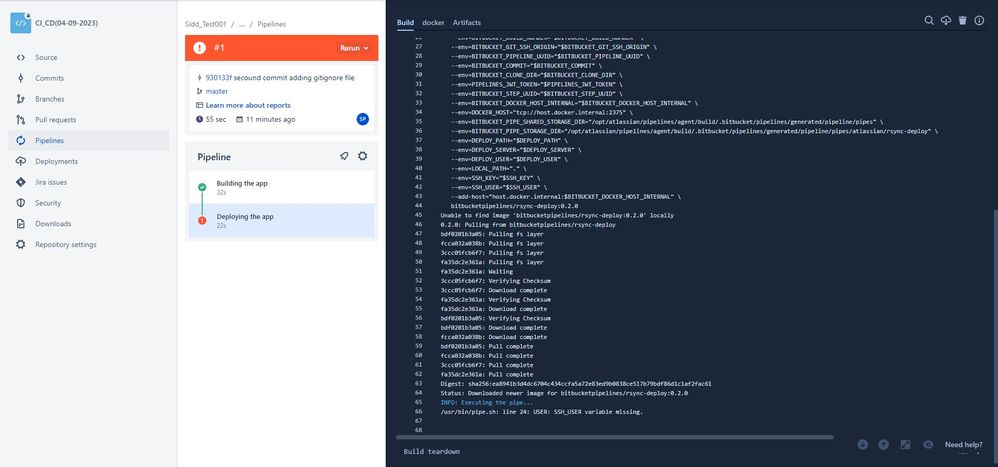Click the CI_CD(04-09-2023) repository name

[x=67, y=23]
